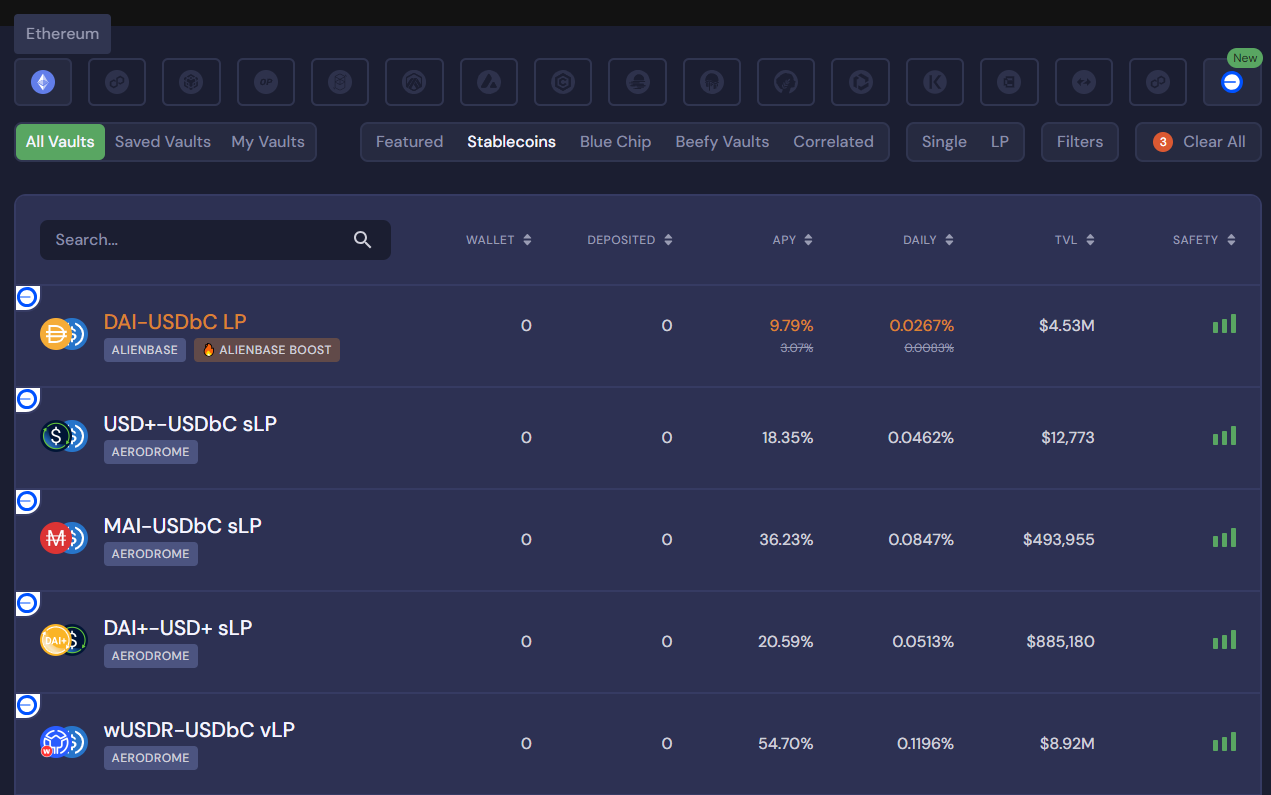1271x795 pixels.
Task: Click the search magnifier icon
Action: coord(362,240)
